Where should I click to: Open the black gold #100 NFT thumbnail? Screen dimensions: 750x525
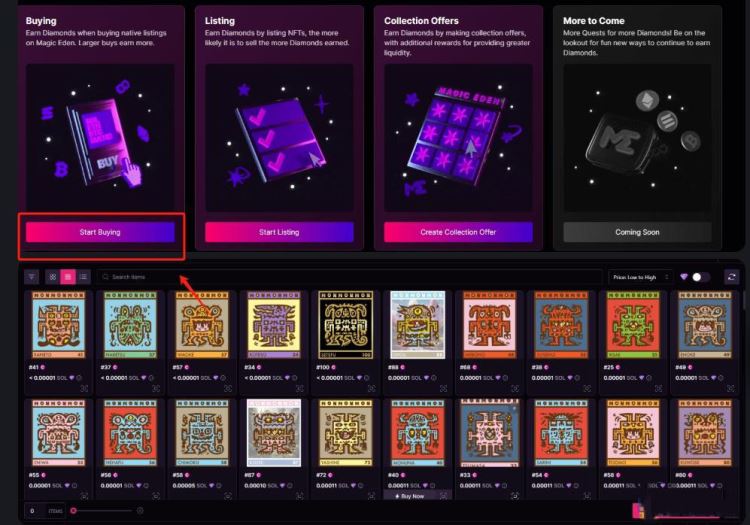coord(346,325)
